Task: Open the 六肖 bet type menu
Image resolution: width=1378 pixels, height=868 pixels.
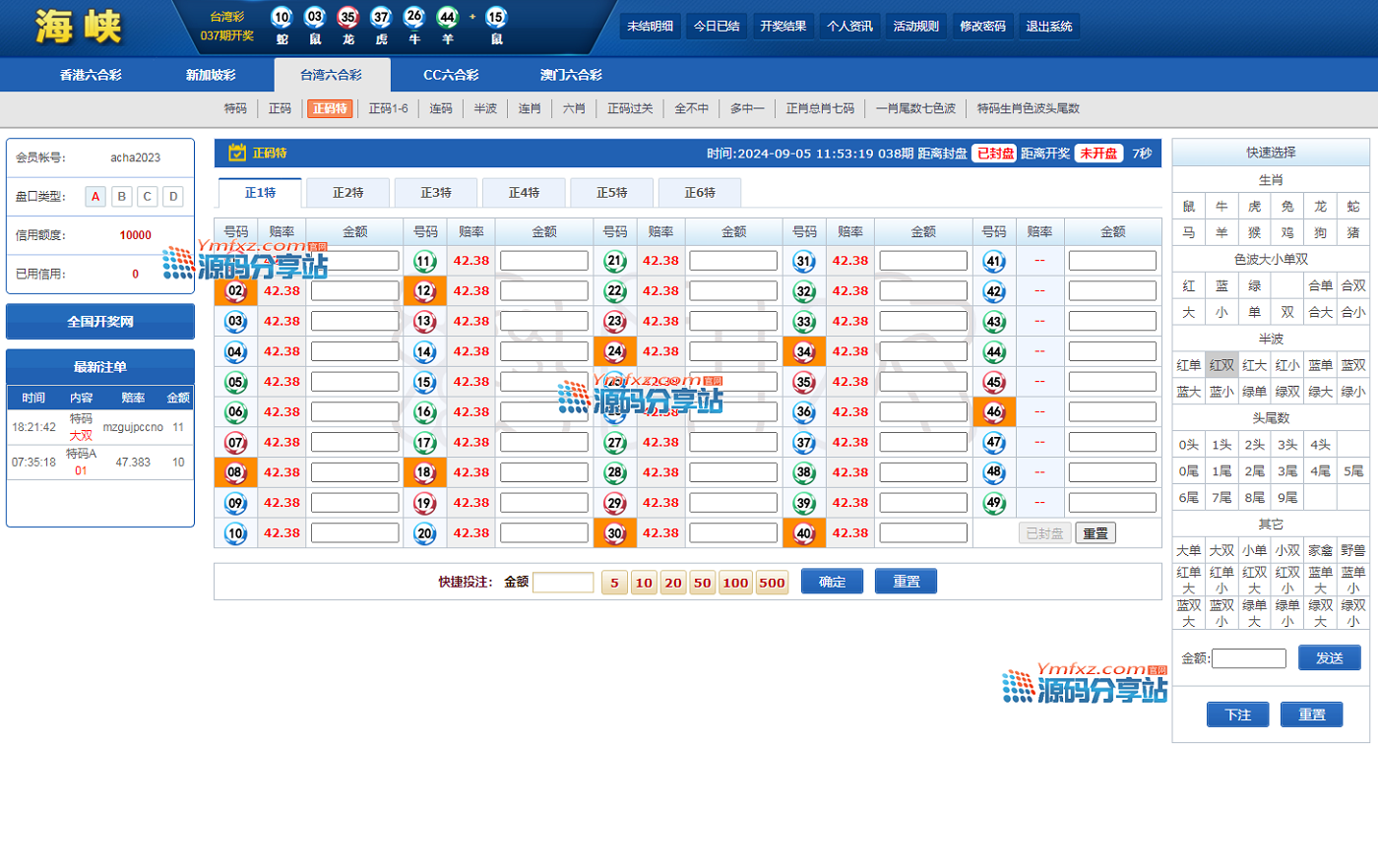Action: point(574,108)
